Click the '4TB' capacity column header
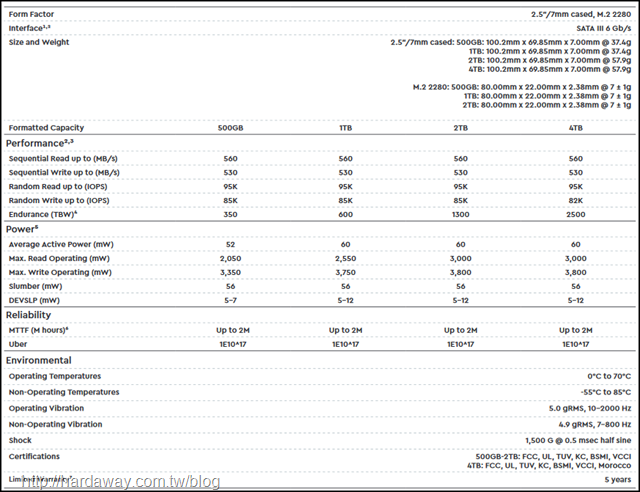 click(576, 127)
